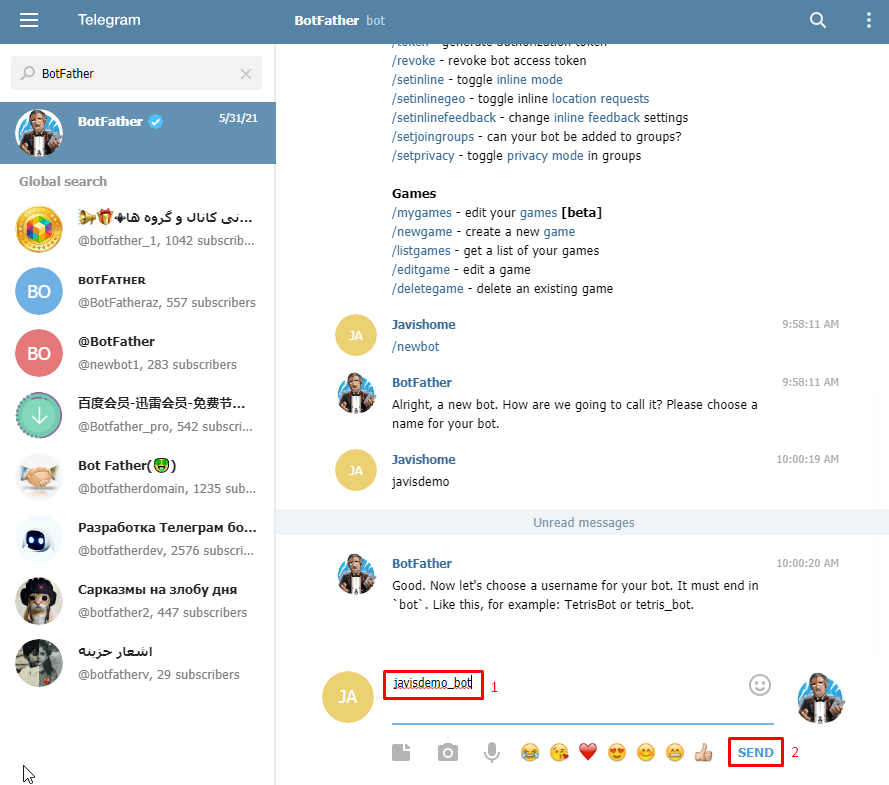Click the /editgame command link
Image resolution: width=889 pixels, height=785 pixels.
pyautogui.click(x=421, y=270)
